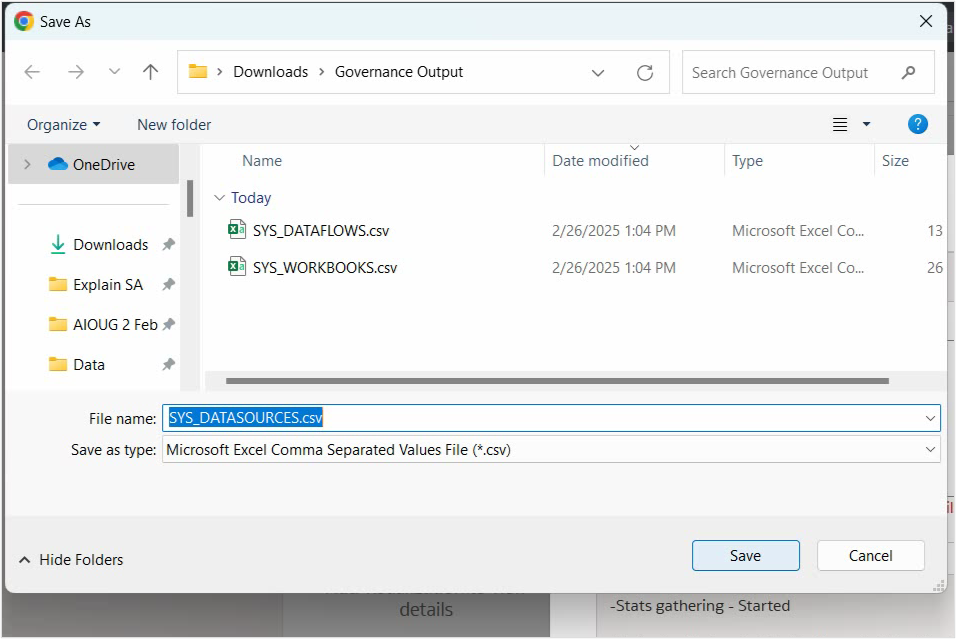Open the Help question mark icon

click(918, 124)
